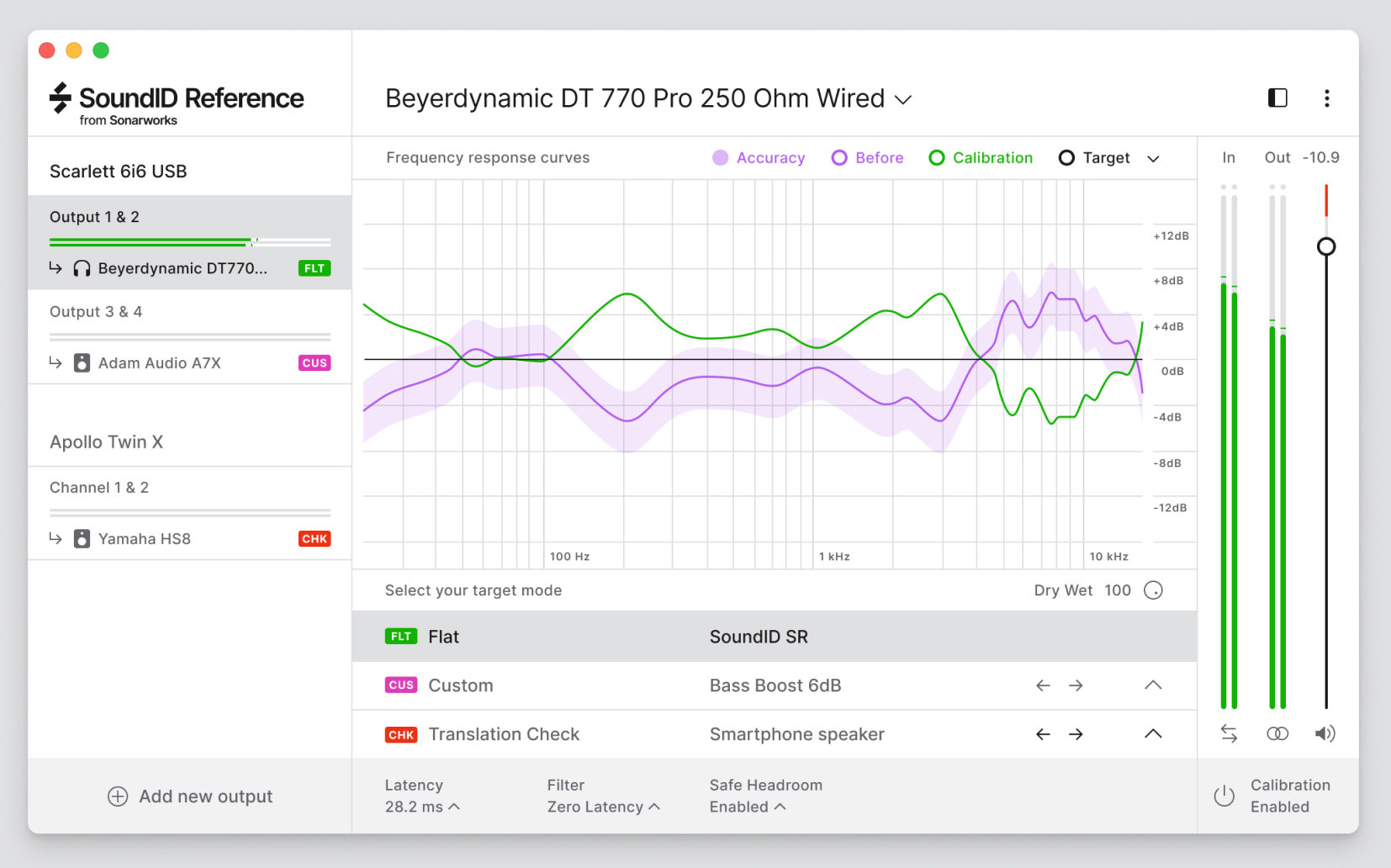Open the Latency 28.2 ms dropdown
Screen dimensions: 1391x868
tap(422, 807)
